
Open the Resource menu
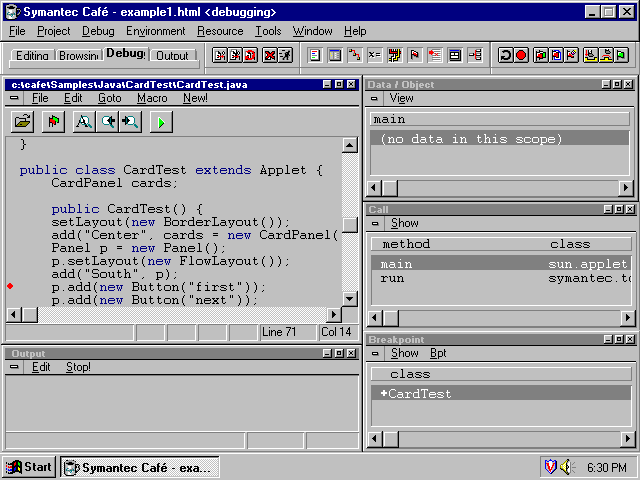(x=220, y=31)
